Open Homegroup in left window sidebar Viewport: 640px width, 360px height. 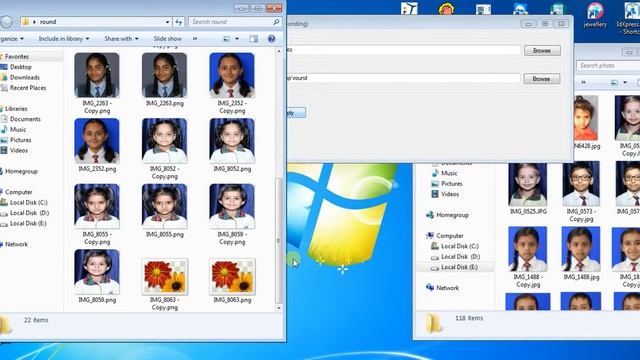(x=21, y=171)
